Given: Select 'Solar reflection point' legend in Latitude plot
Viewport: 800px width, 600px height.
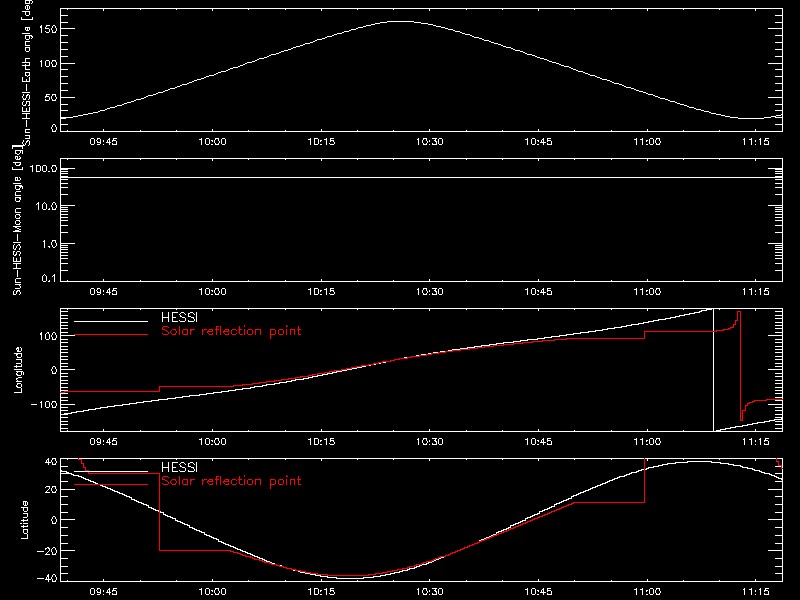Looking at the screenshot, I should tap(231, 481).
